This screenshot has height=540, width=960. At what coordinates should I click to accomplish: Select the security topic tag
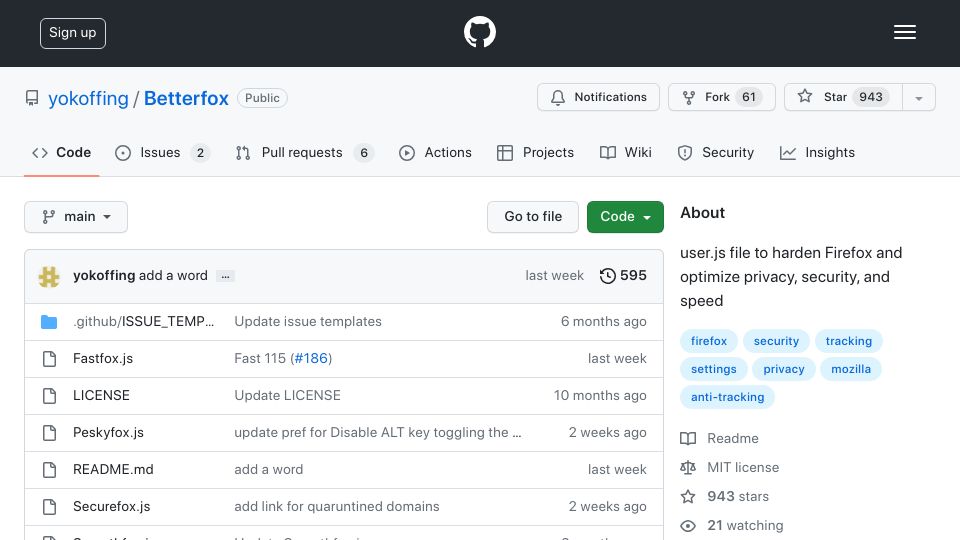pyautogui.click(x=776, y=341)
